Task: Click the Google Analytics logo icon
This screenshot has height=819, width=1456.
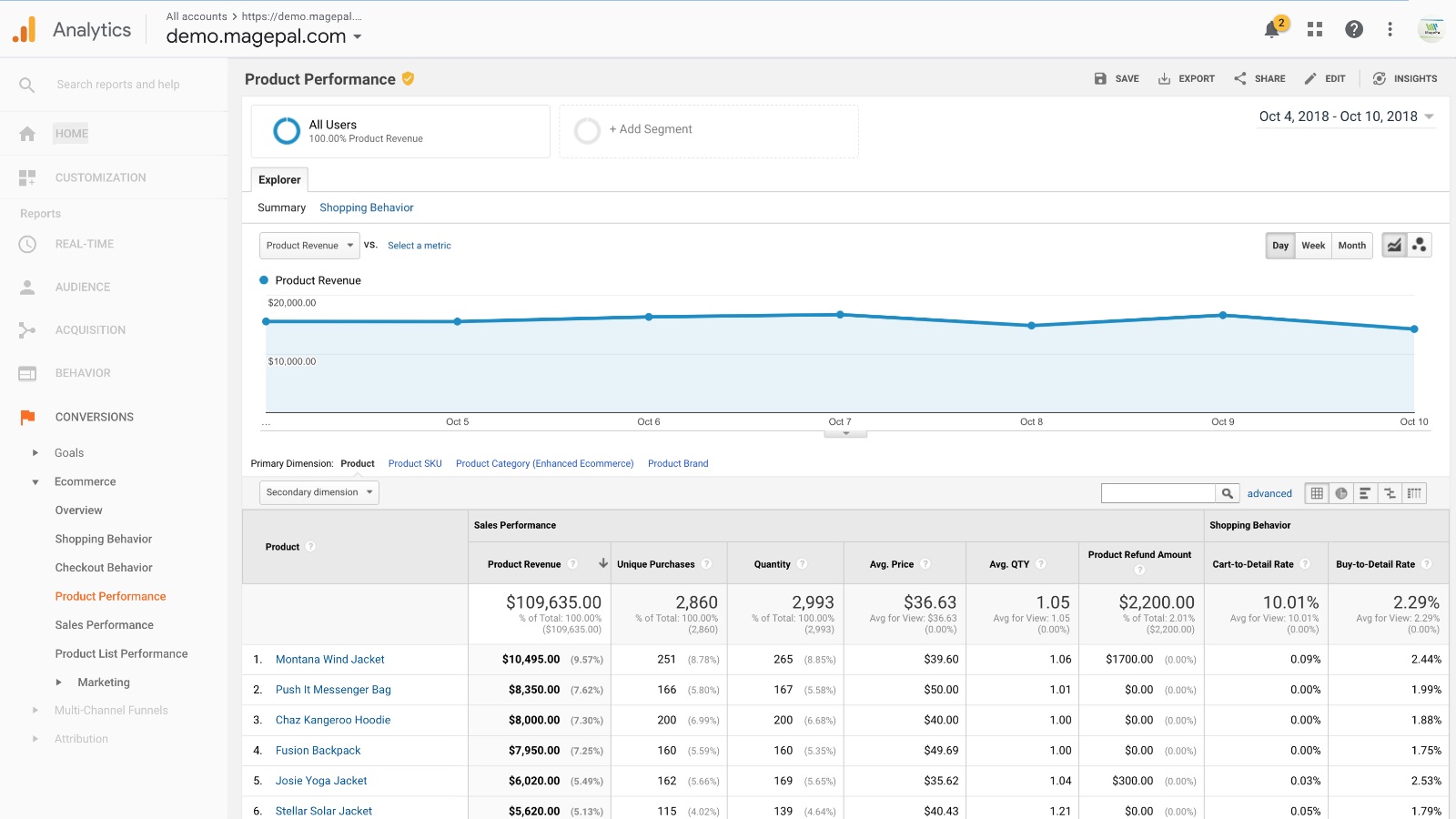Action: [x=25, y=29]
